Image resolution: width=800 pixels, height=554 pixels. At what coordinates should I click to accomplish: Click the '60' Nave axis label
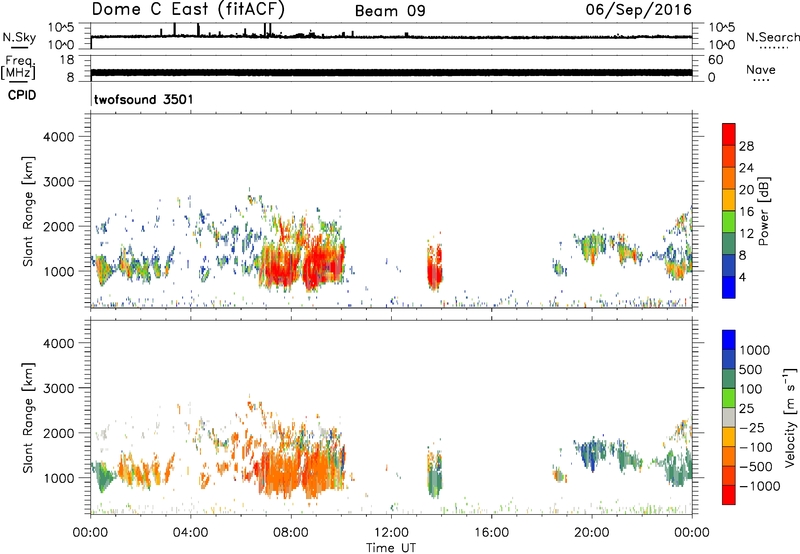coord(715,60)
